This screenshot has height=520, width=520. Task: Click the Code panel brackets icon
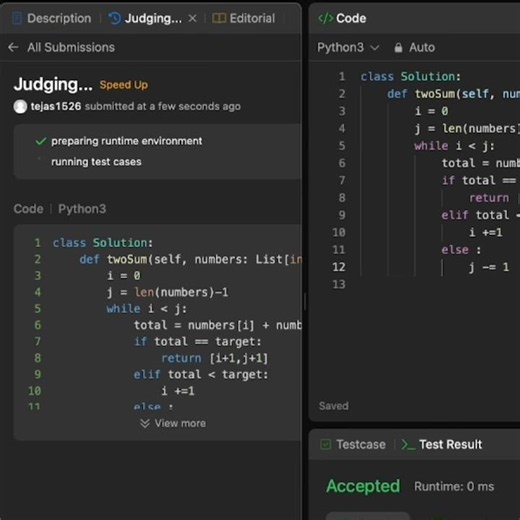click(x=325, y=18)
